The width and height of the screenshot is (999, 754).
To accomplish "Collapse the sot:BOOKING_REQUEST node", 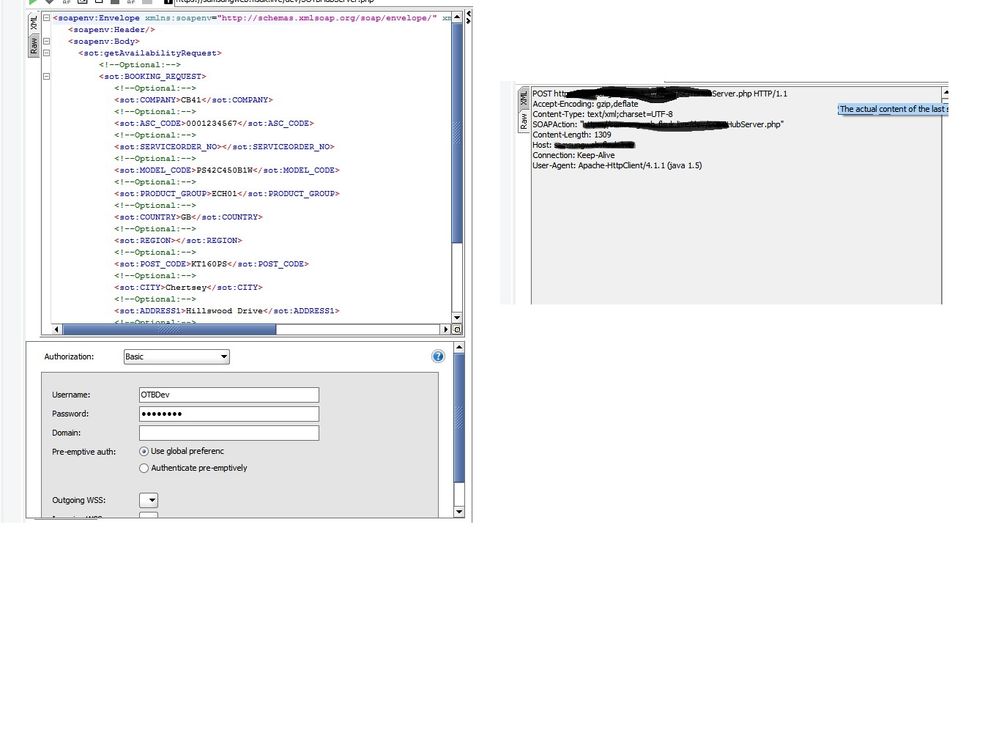I will click(x=47, y=76).
